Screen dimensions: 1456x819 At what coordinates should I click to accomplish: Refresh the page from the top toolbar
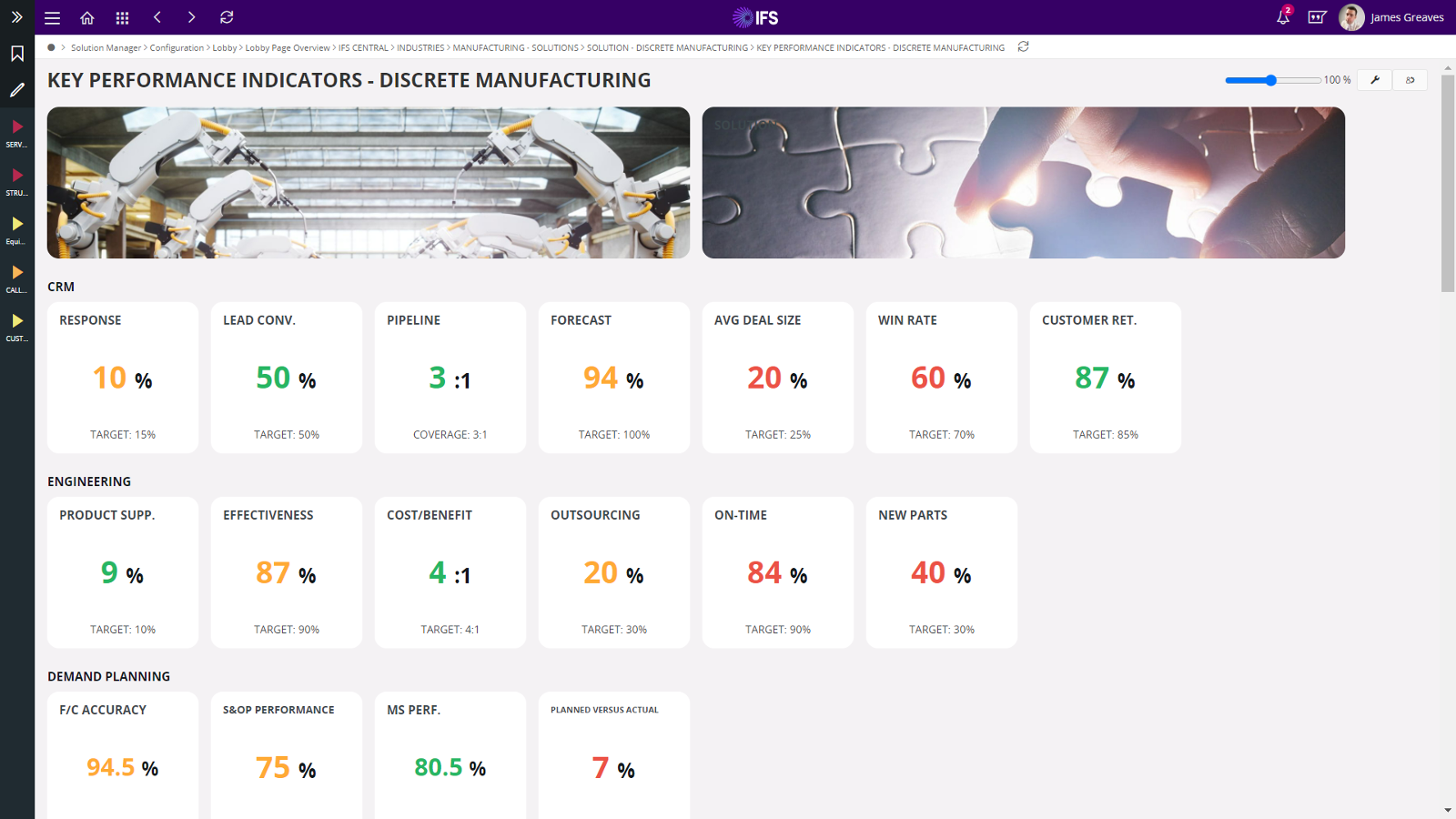[x=226, y=17]
